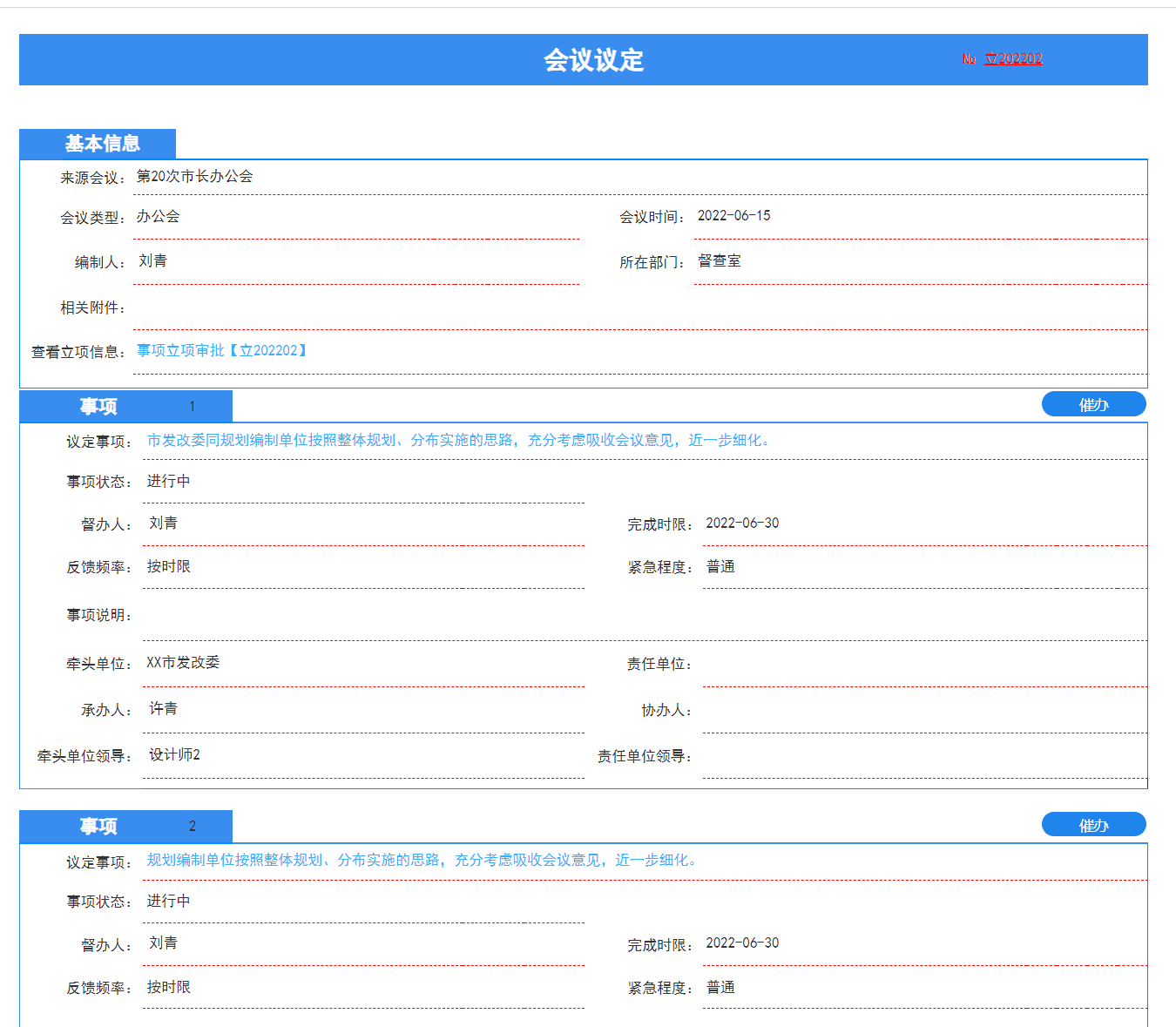1176x1027 pixels.
Task: Click the 来源会议 value 第20次市长办公会
Action: pos(195,176)
